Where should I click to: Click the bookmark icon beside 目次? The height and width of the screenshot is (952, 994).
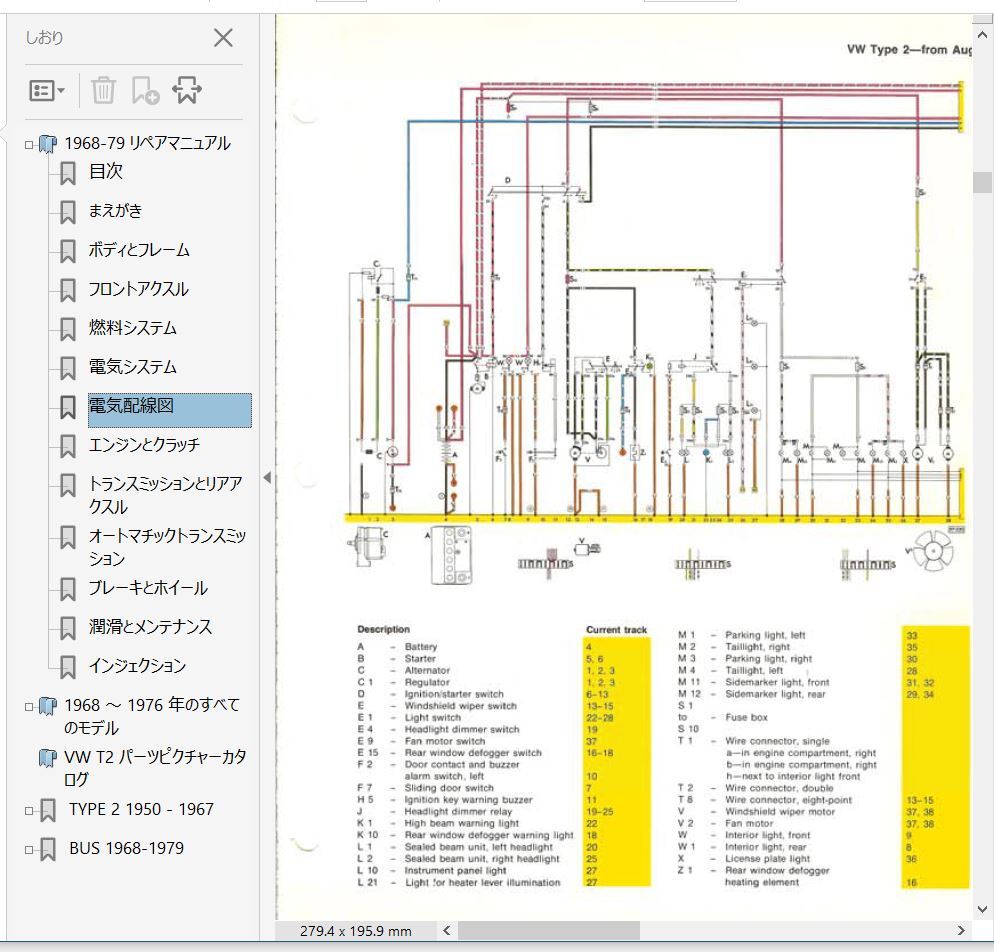[x=68, y=173]
